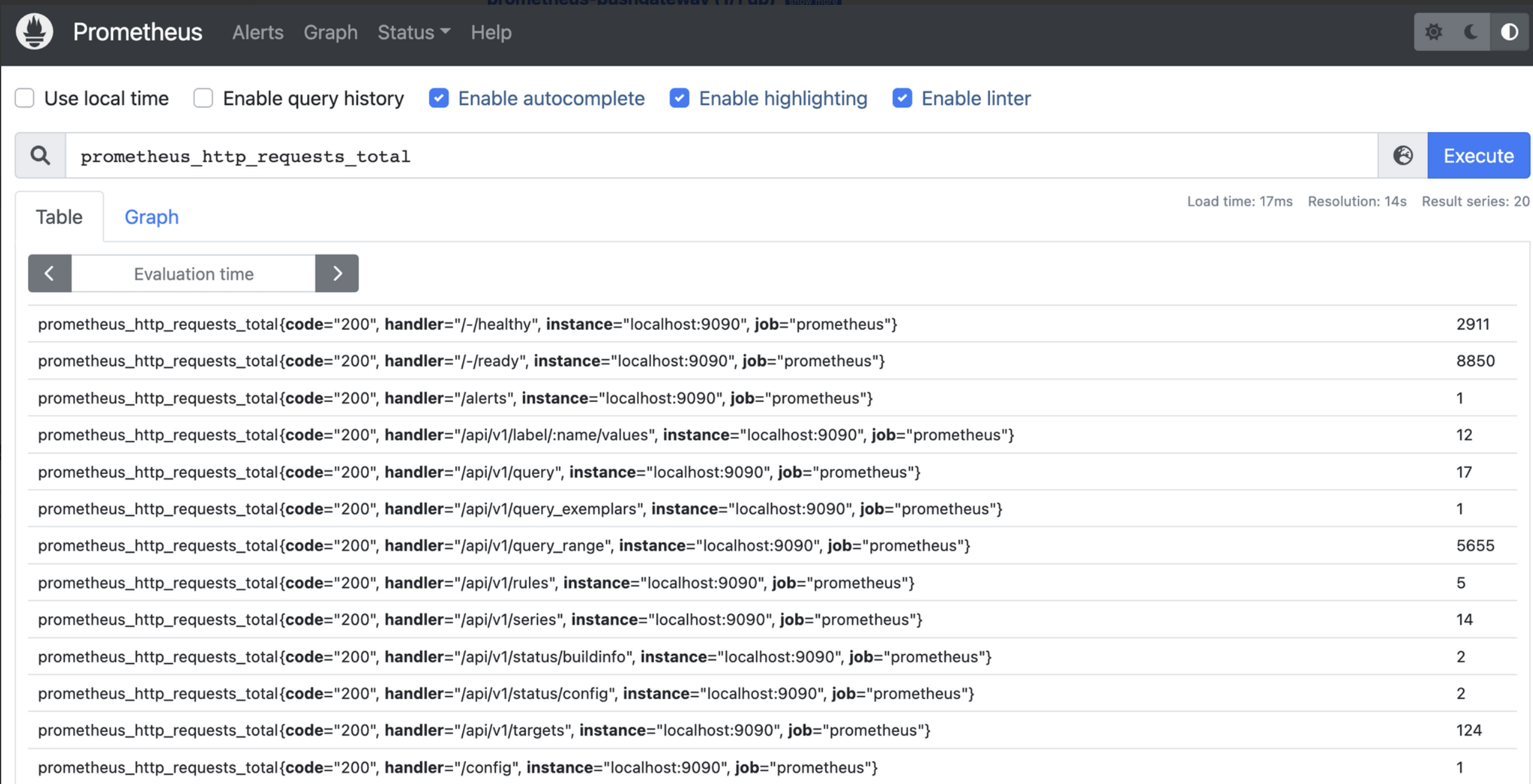1533x784 pixels.
Task: Select the status/config handler row
Action: pyautogui.click(x=773, y=693)
